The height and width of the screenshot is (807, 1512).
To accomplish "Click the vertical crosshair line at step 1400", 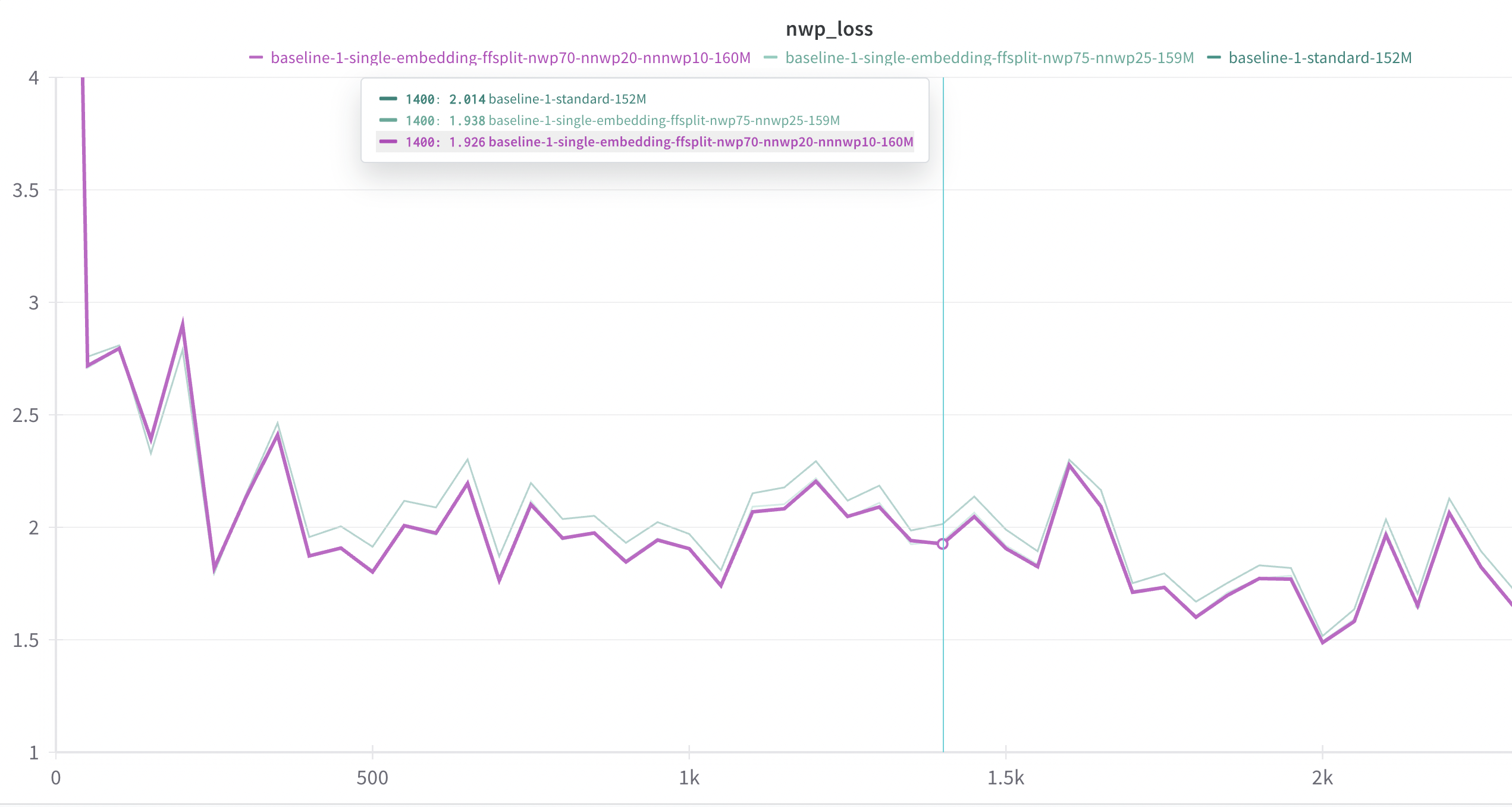I will 943,357.
